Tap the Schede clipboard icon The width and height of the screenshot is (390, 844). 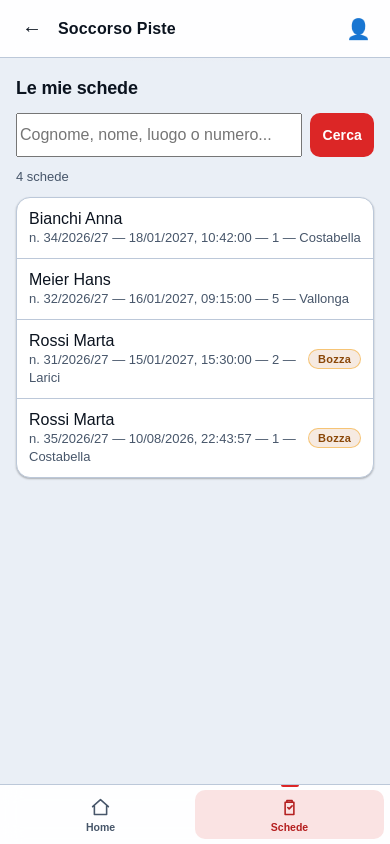pyautogui.click(x=289, y=807)
